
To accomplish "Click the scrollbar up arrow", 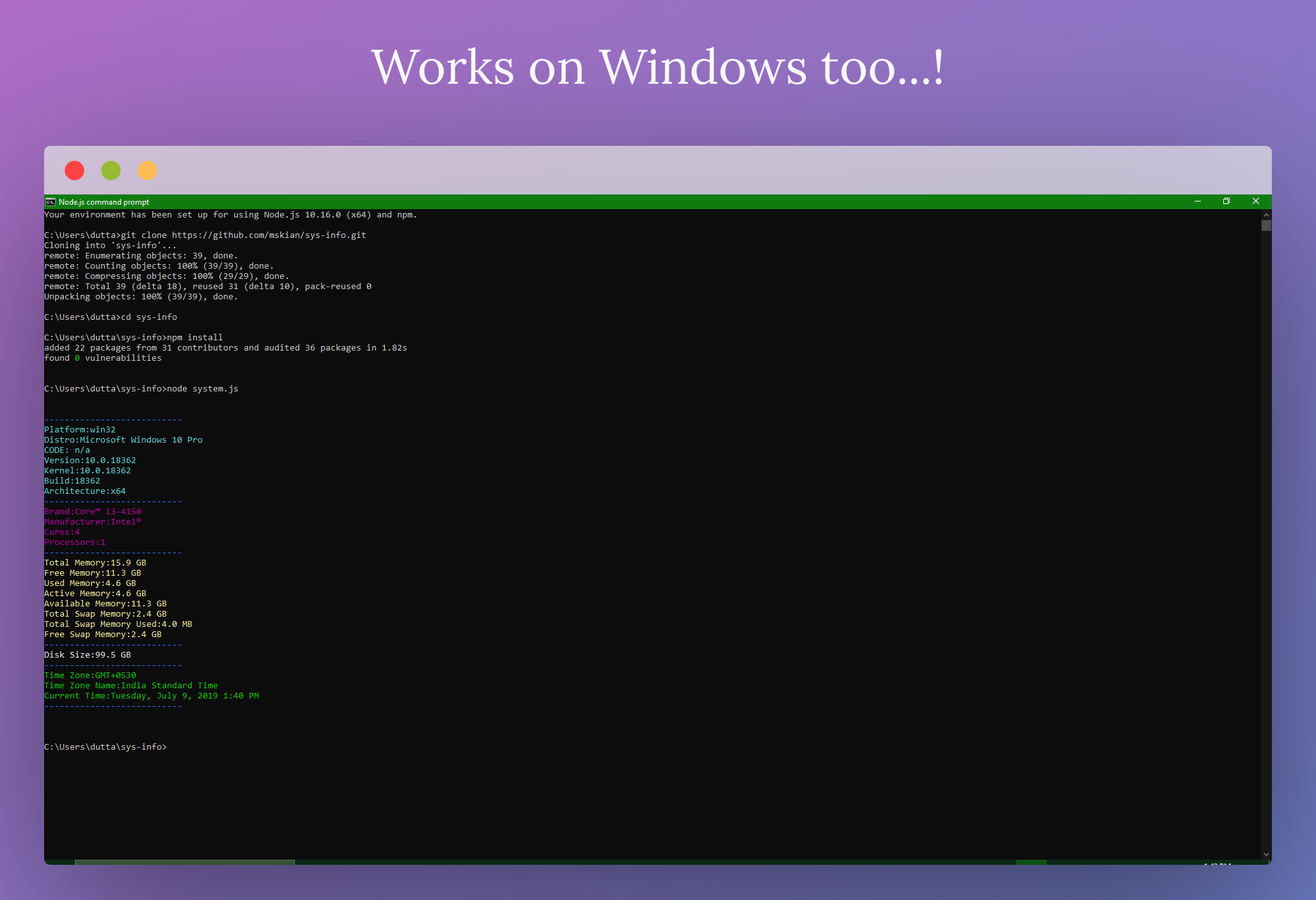I will pos(1265,215).
